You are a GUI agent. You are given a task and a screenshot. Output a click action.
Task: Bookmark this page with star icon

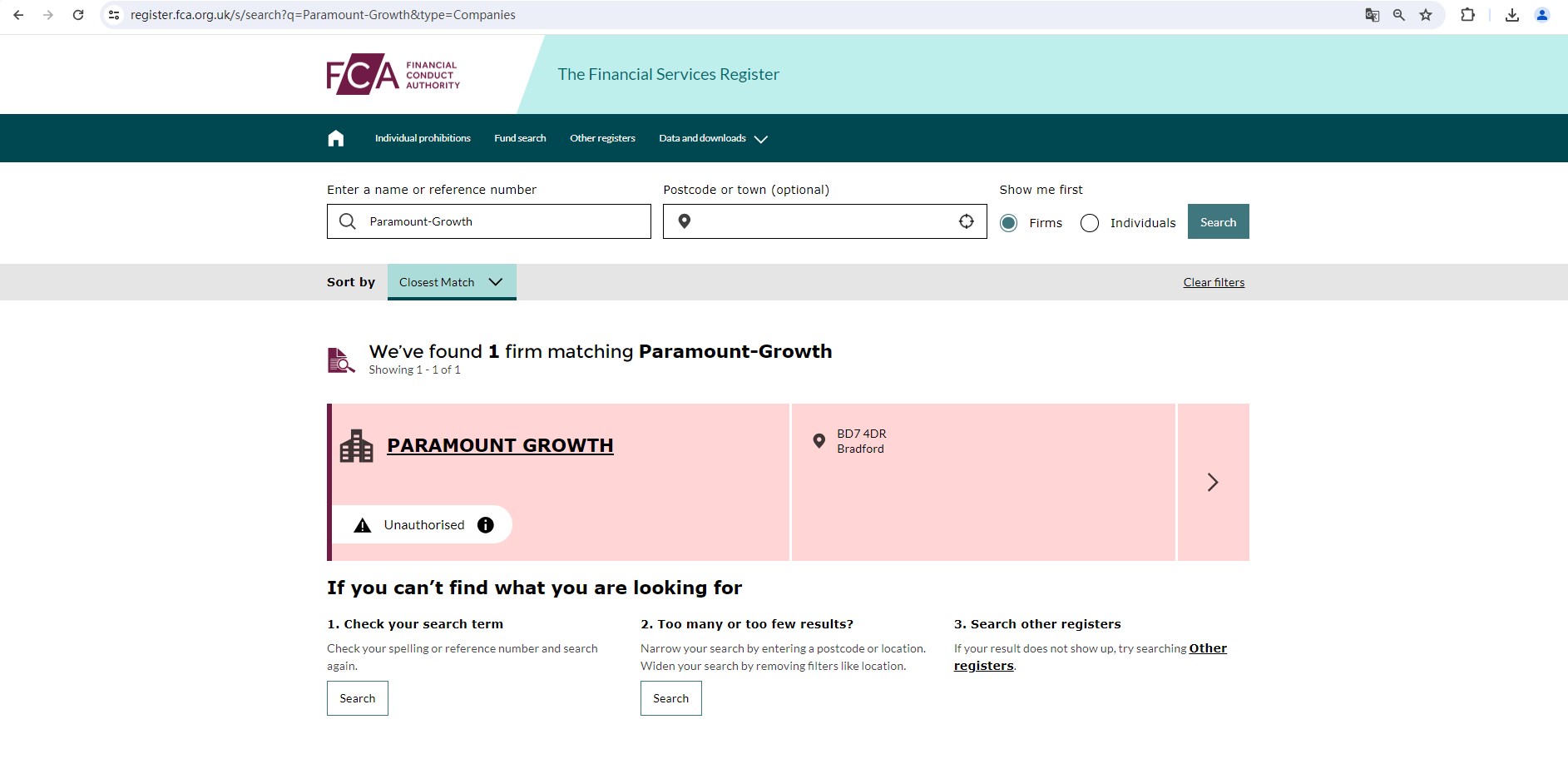[1426, 15]
